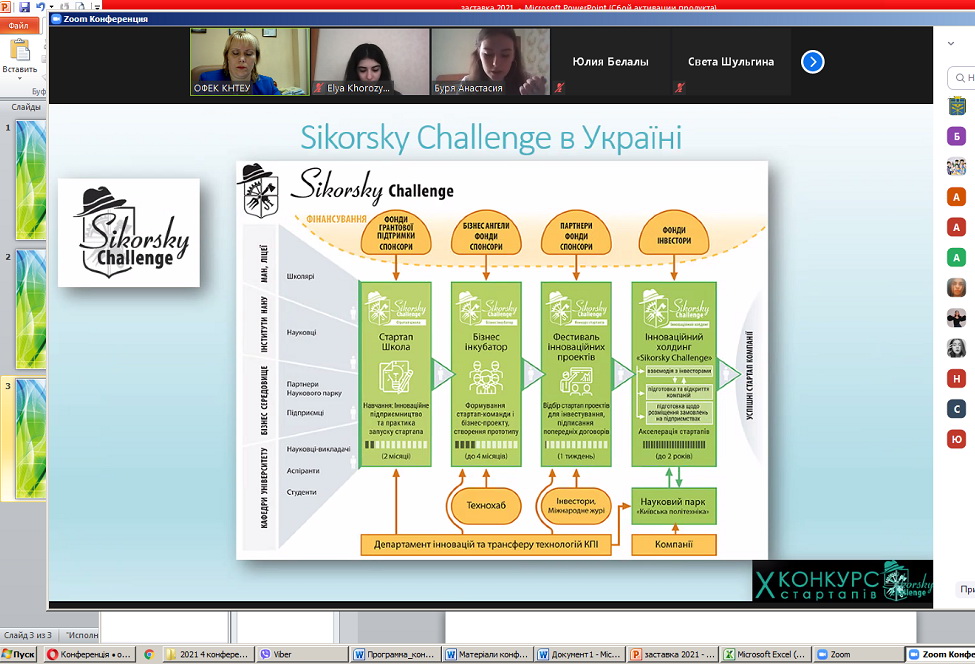975x664 pixels.
Task: Select the Elya Khorozy video tile
Action: (370, 62)
